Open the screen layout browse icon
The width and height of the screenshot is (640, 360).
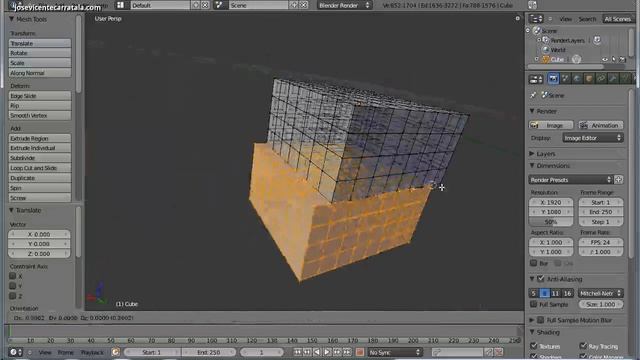(120, 5)
